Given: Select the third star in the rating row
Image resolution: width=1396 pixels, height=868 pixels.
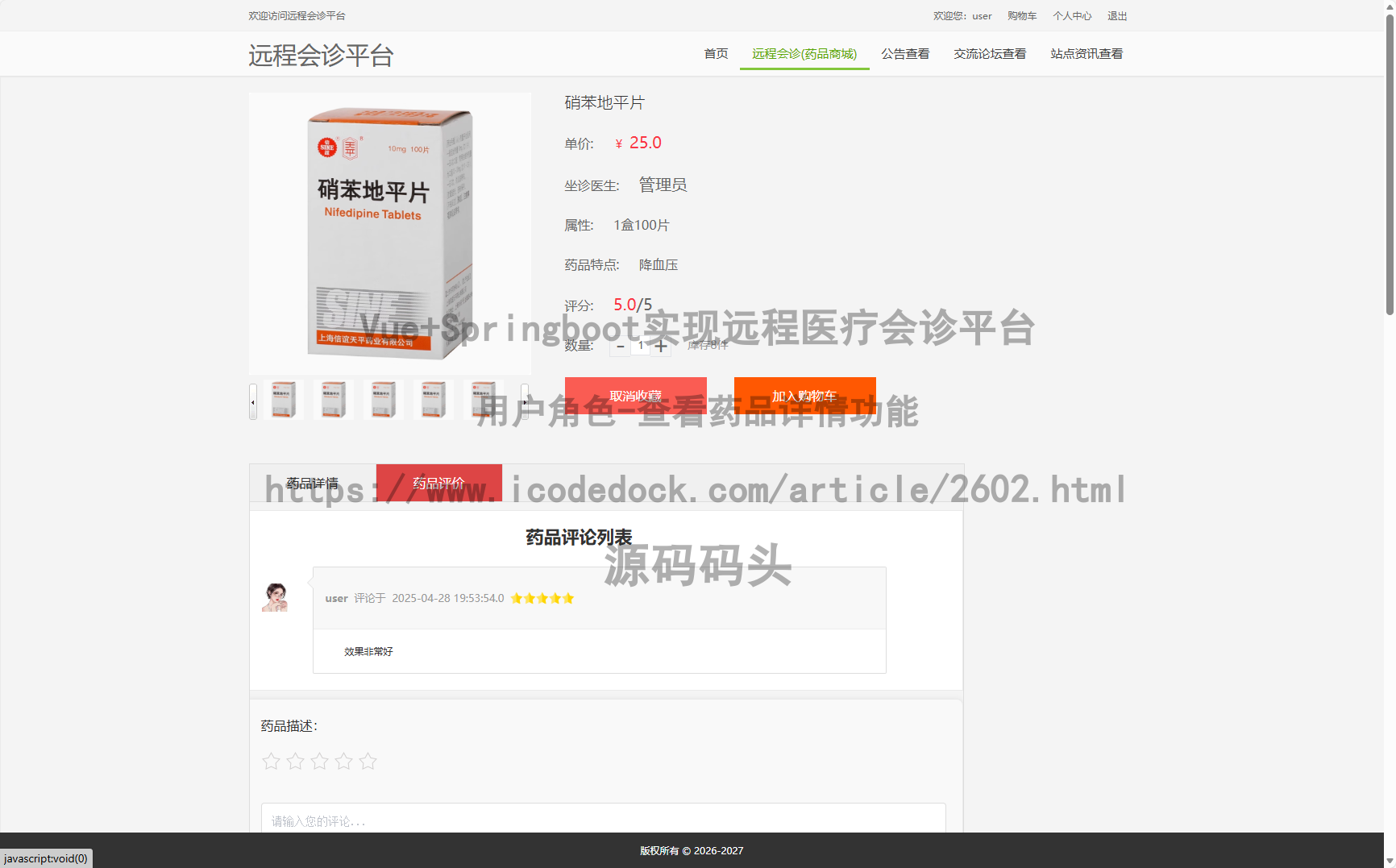Looking at the screenshot, I should [319, 761].
